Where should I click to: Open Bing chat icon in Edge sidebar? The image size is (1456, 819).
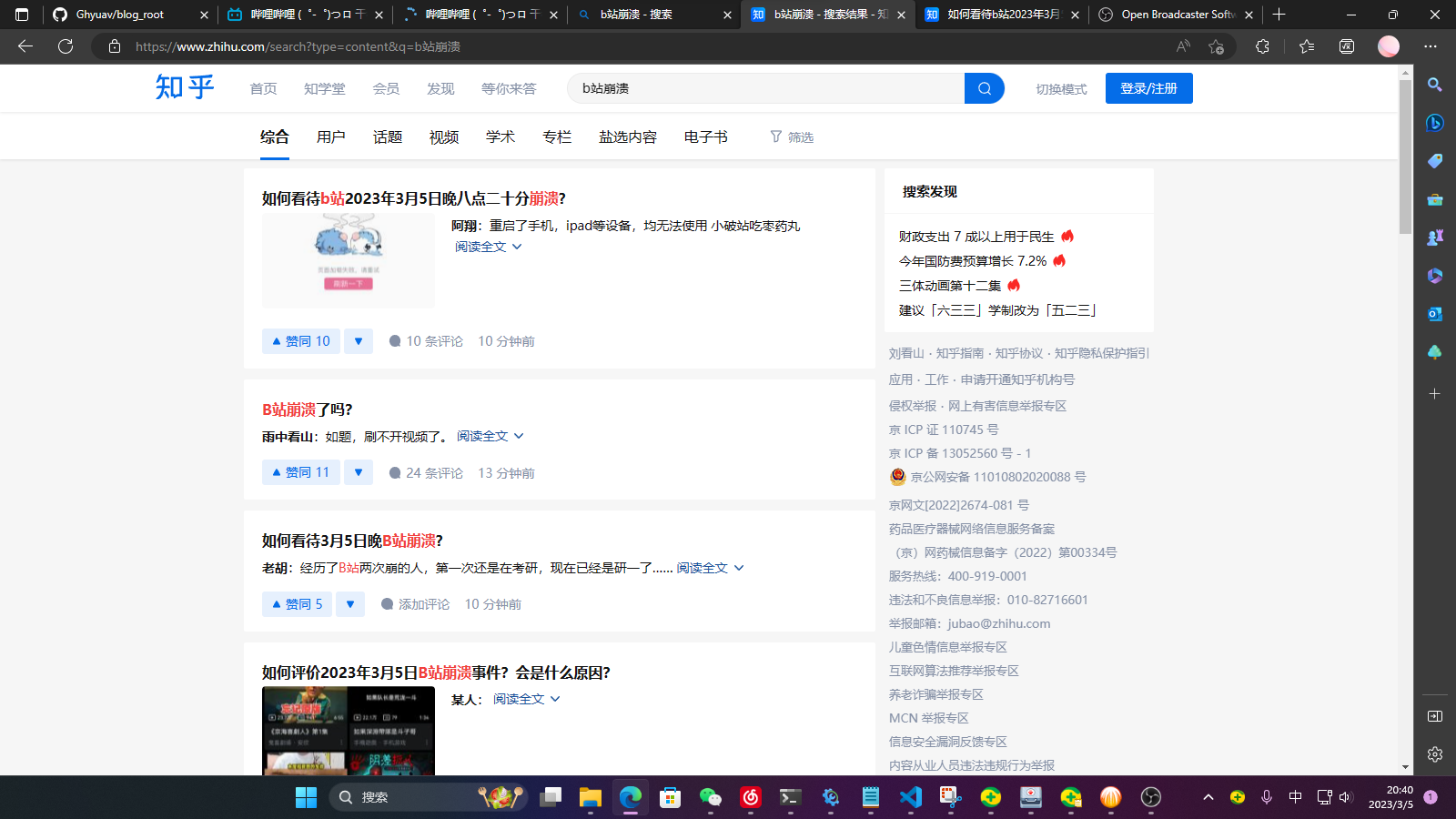[1435, 123]
